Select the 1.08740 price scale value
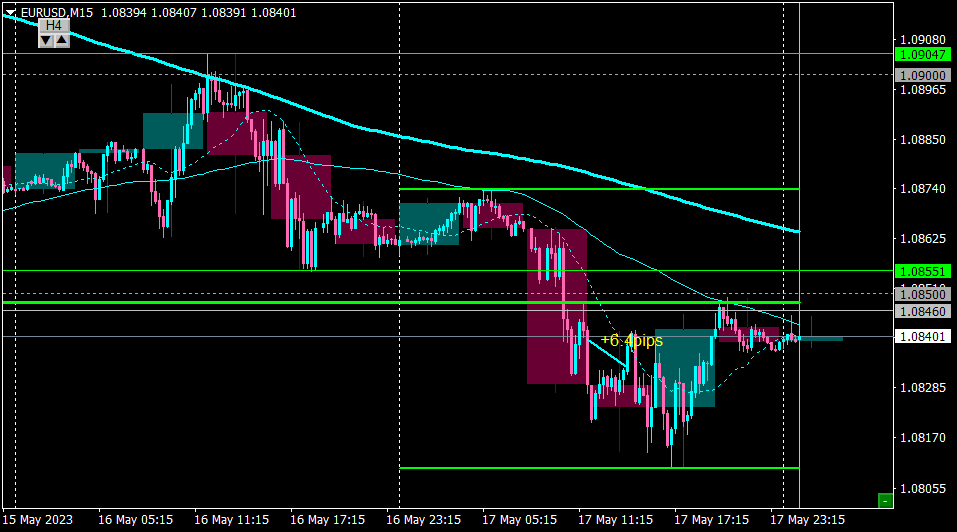Screen dimensions: 957x532 pos(923,189)
